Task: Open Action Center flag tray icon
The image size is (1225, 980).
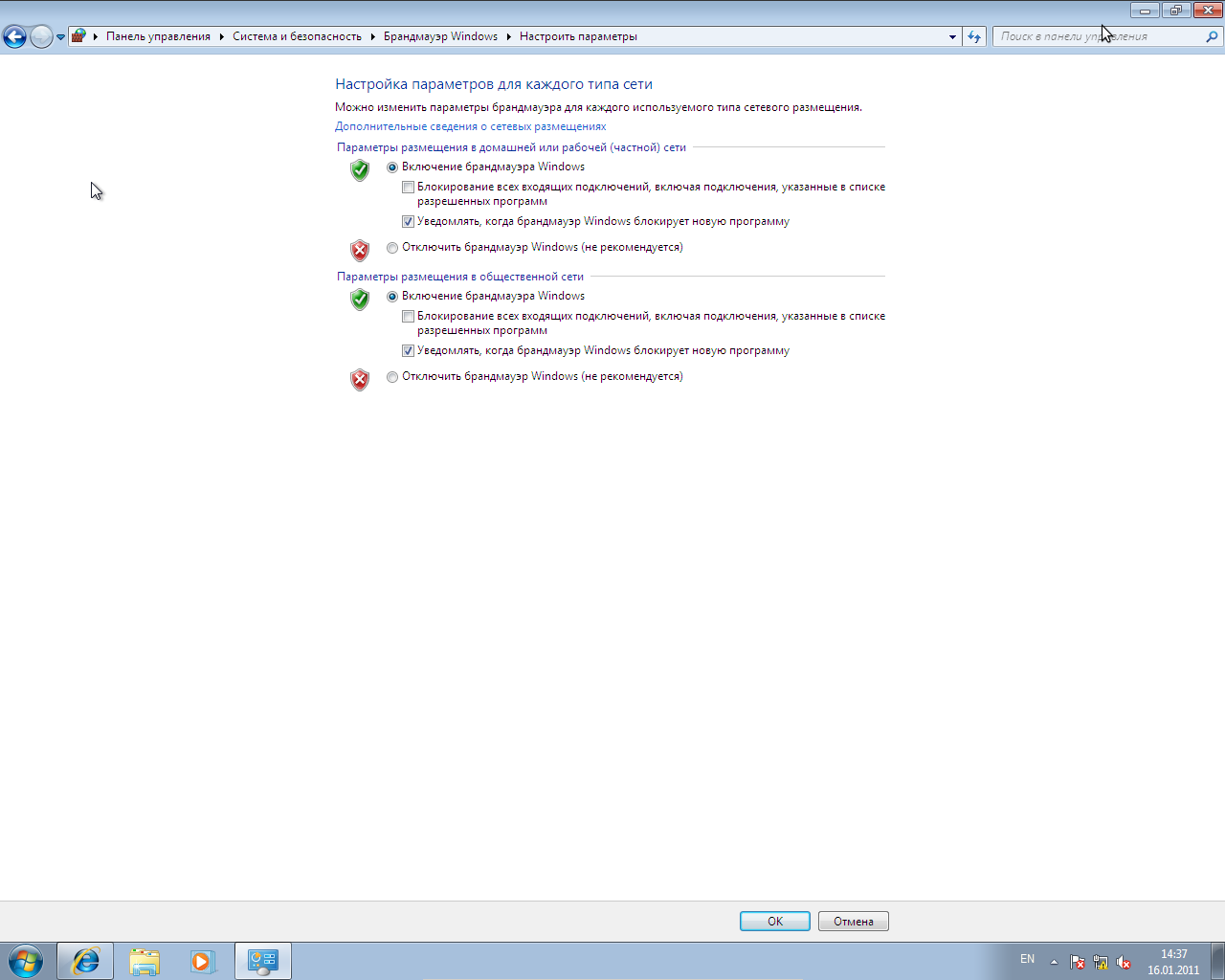Action: 1078,962
